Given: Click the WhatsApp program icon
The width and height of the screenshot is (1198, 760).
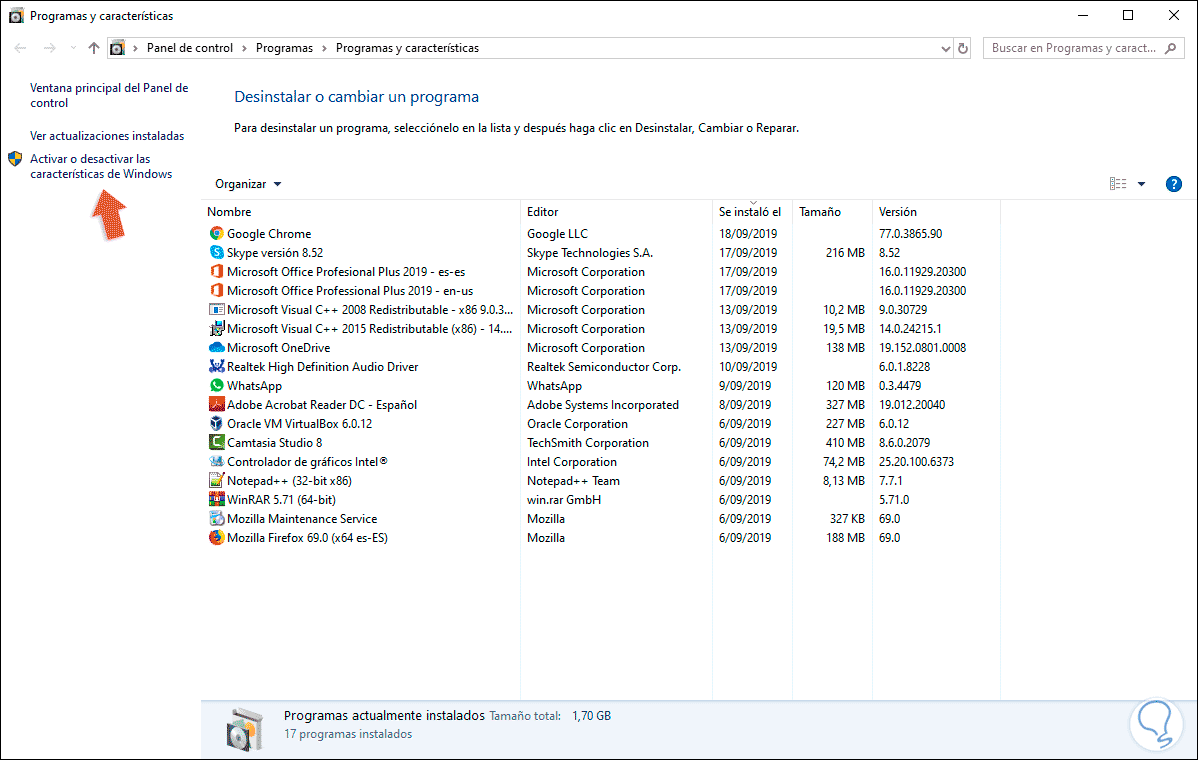Looking at the screenshot, I should (216, 386).
